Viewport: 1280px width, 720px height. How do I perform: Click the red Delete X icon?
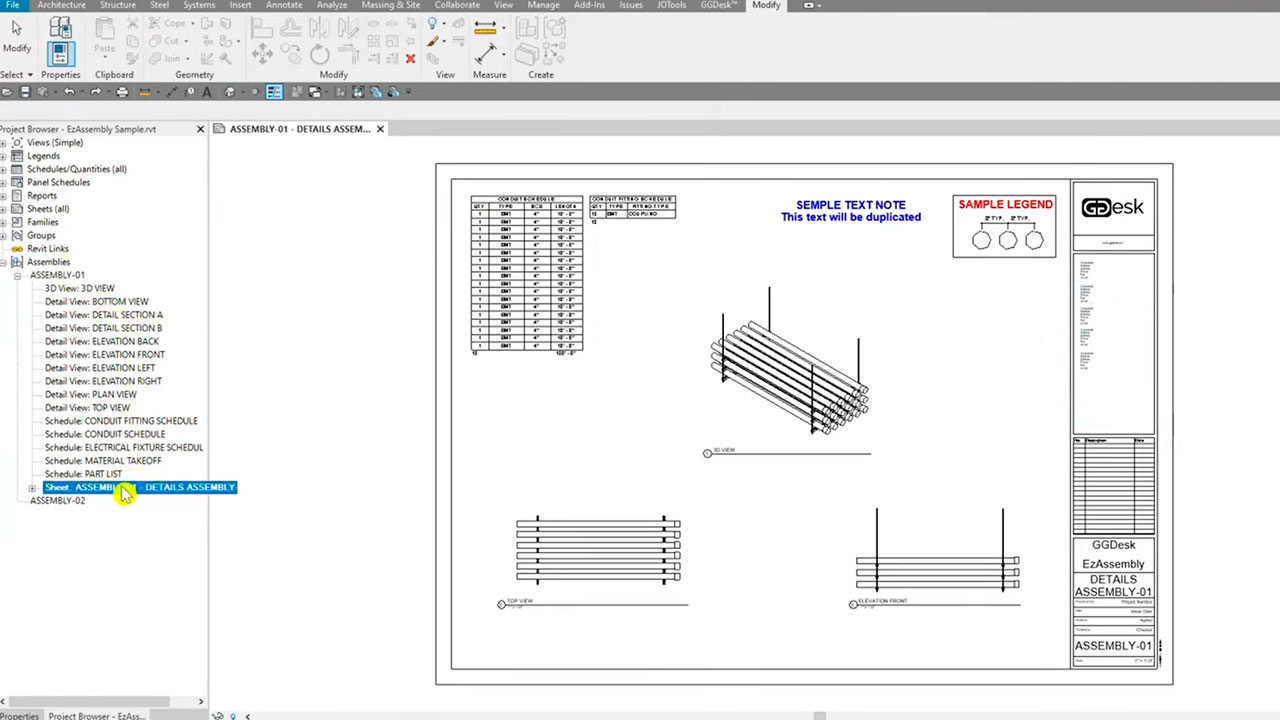(x=410, y=59)
